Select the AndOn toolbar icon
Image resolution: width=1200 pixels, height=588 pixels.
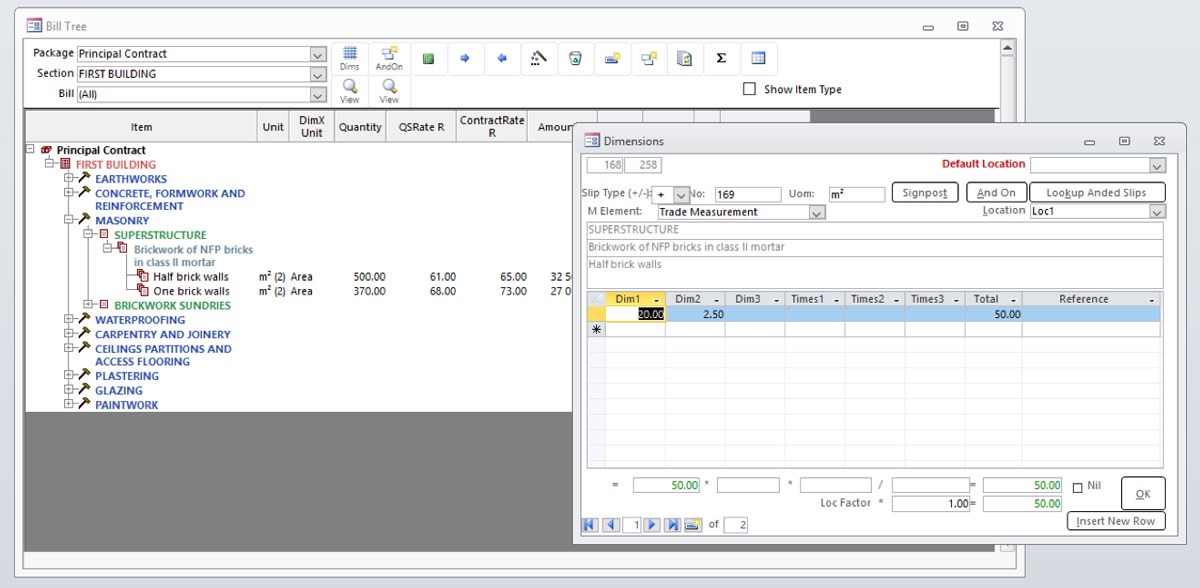click(389, 58)
